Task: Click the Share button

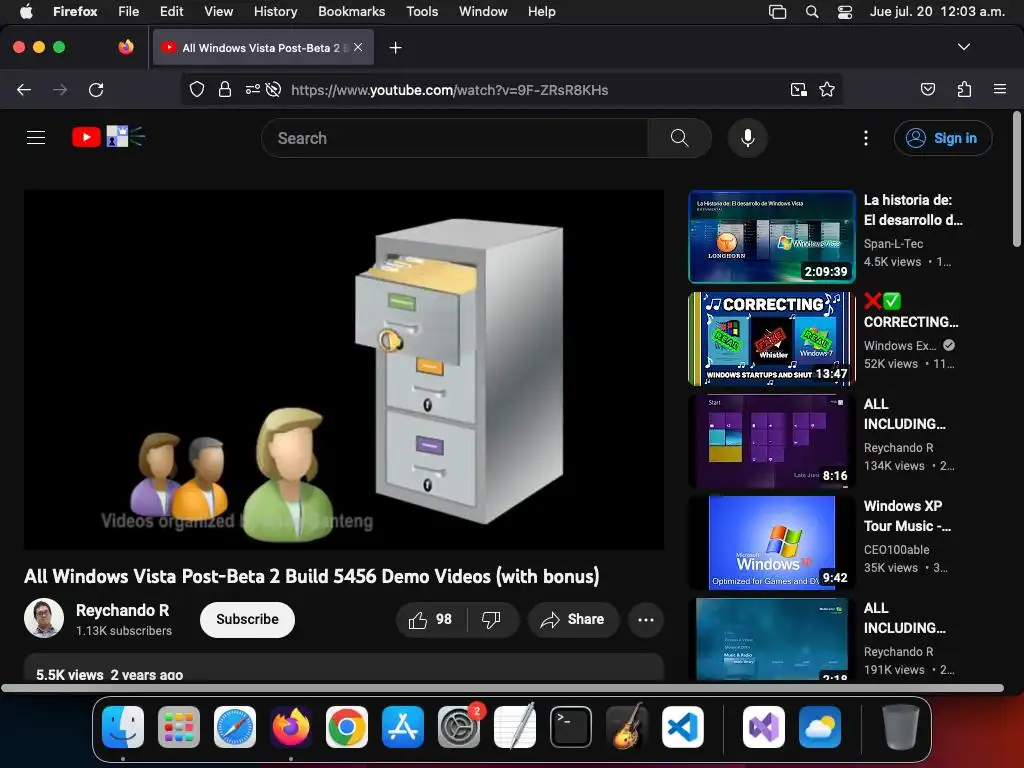Action: coord(573,619)
